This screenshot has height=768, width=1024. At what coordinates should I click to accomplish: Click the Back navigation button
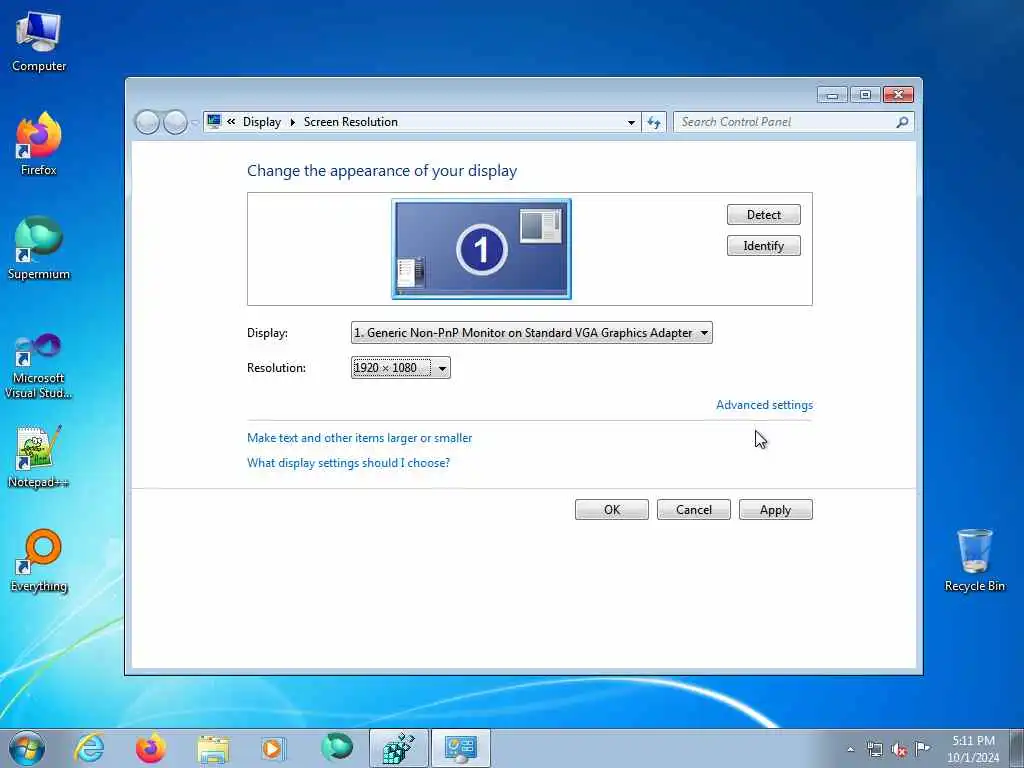tap(147, 122)
